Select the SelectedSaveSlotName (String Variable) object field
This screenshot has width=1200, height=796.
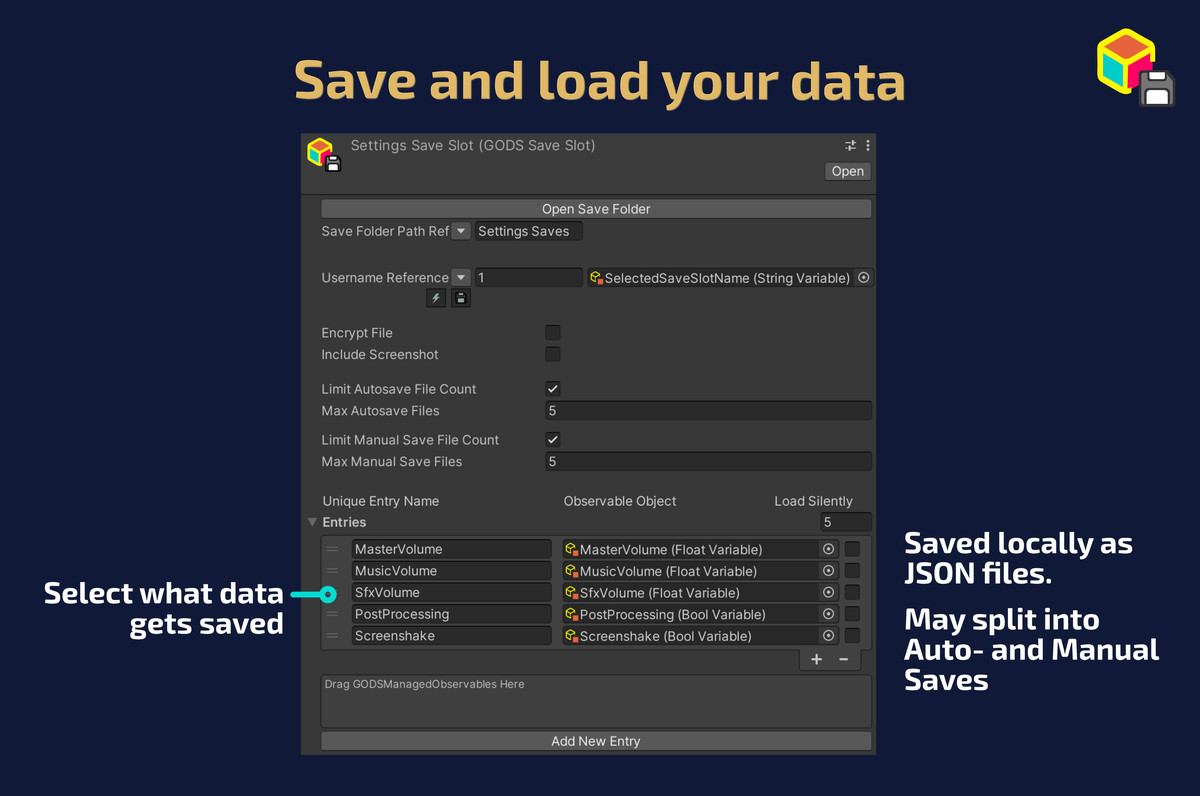click(730, 278)
